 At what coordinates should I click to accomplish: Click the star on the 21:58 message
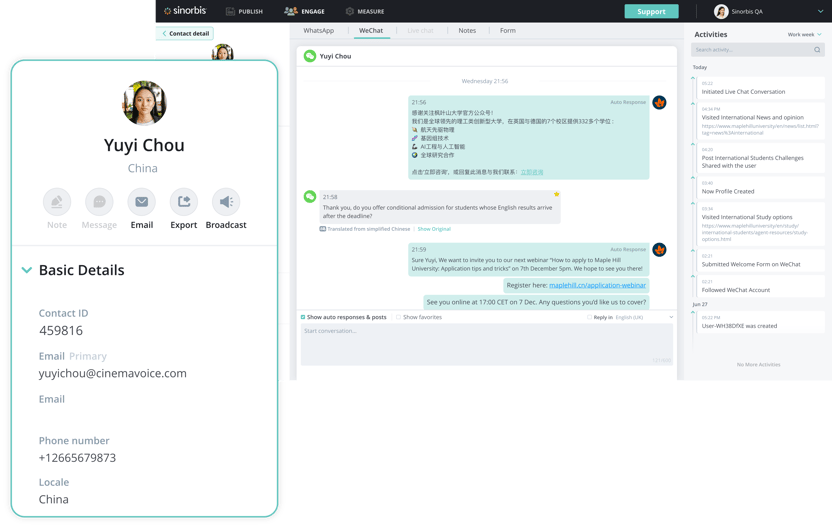click(557, 195)
